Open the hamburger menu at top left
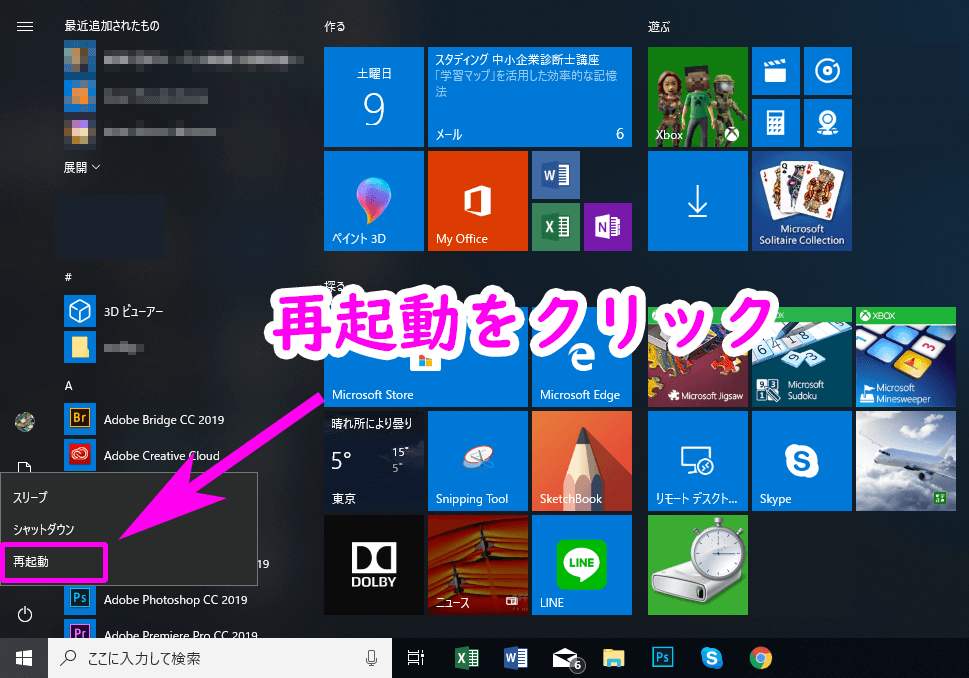969x678 pixels. [25, 26]
